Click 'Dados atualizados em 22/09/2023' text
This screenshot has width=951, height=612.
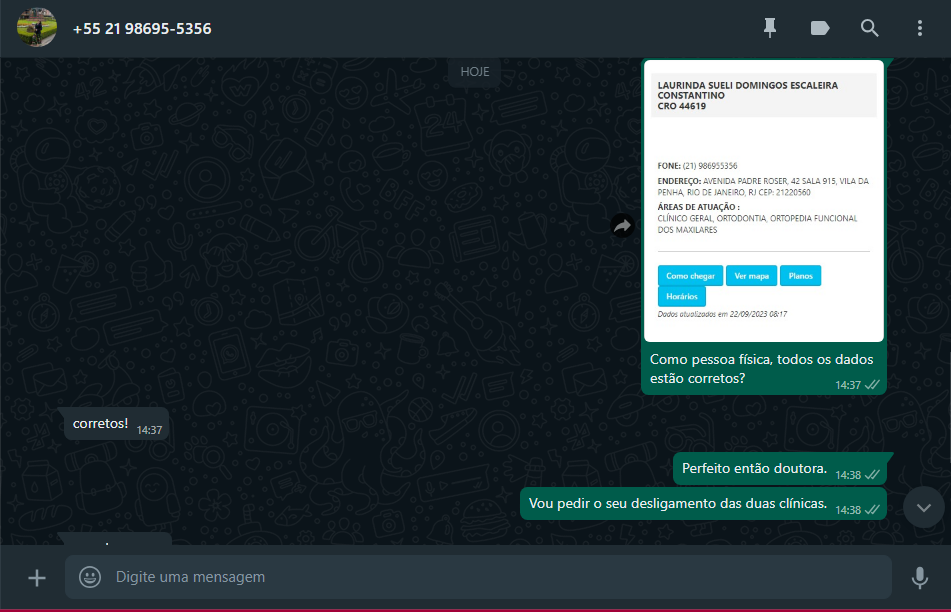[x=722, y=314]
